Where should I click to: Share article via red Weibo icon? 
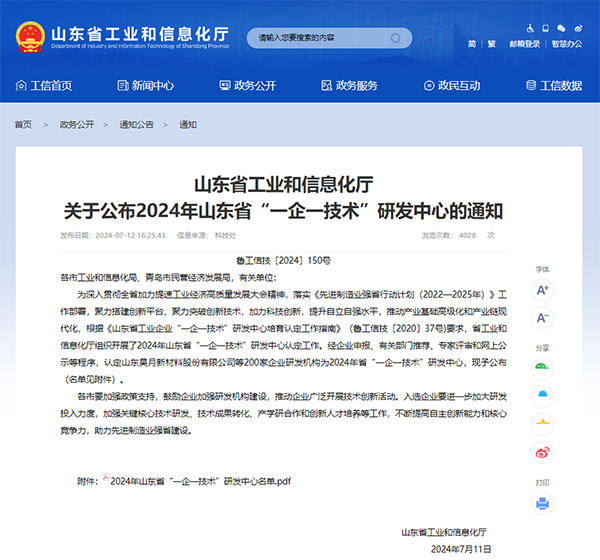coord(542,452)
